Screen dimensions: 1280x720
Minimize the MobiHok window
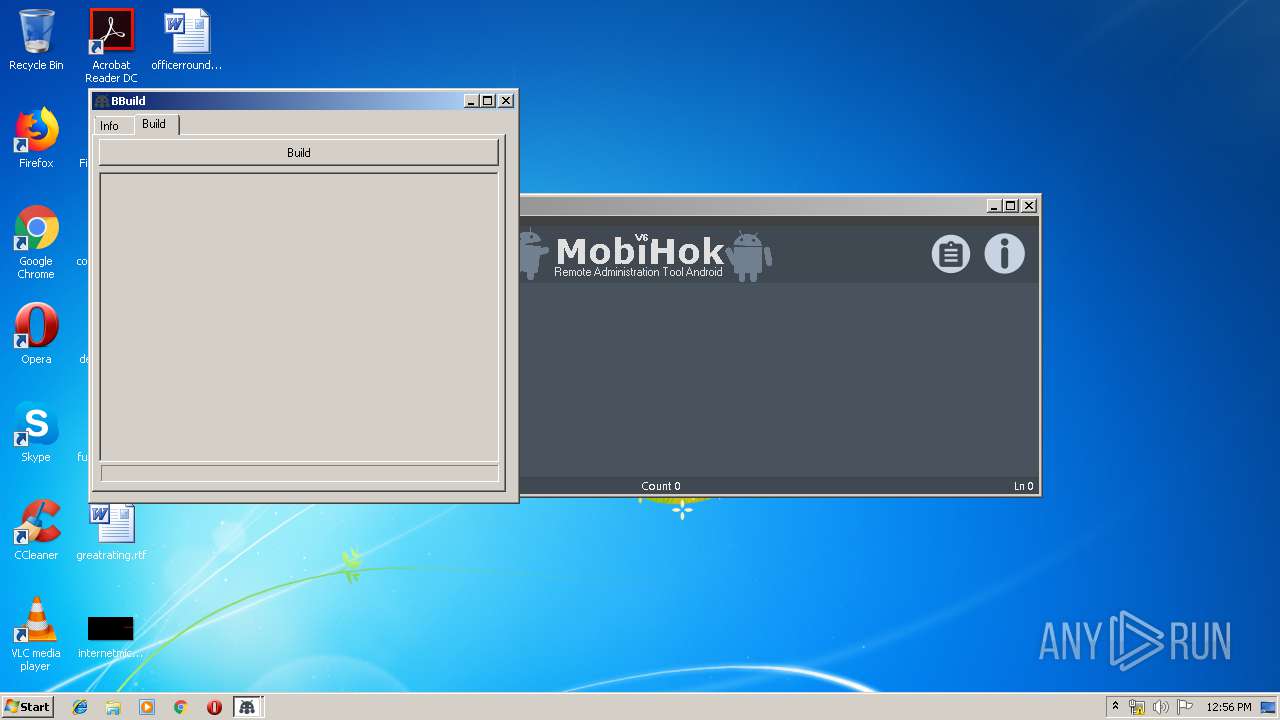[x=994, y=206]
